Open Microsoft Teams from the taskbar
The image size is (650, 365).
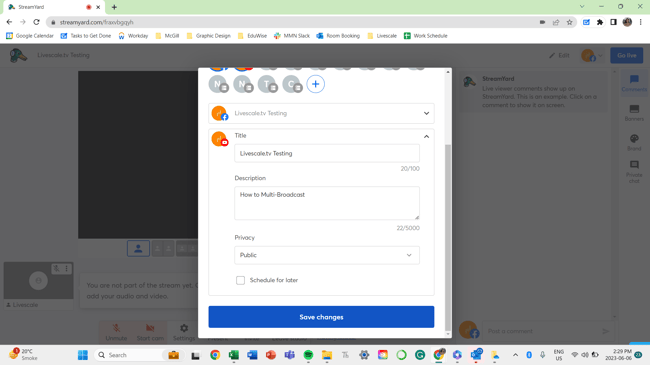[289, 355]
